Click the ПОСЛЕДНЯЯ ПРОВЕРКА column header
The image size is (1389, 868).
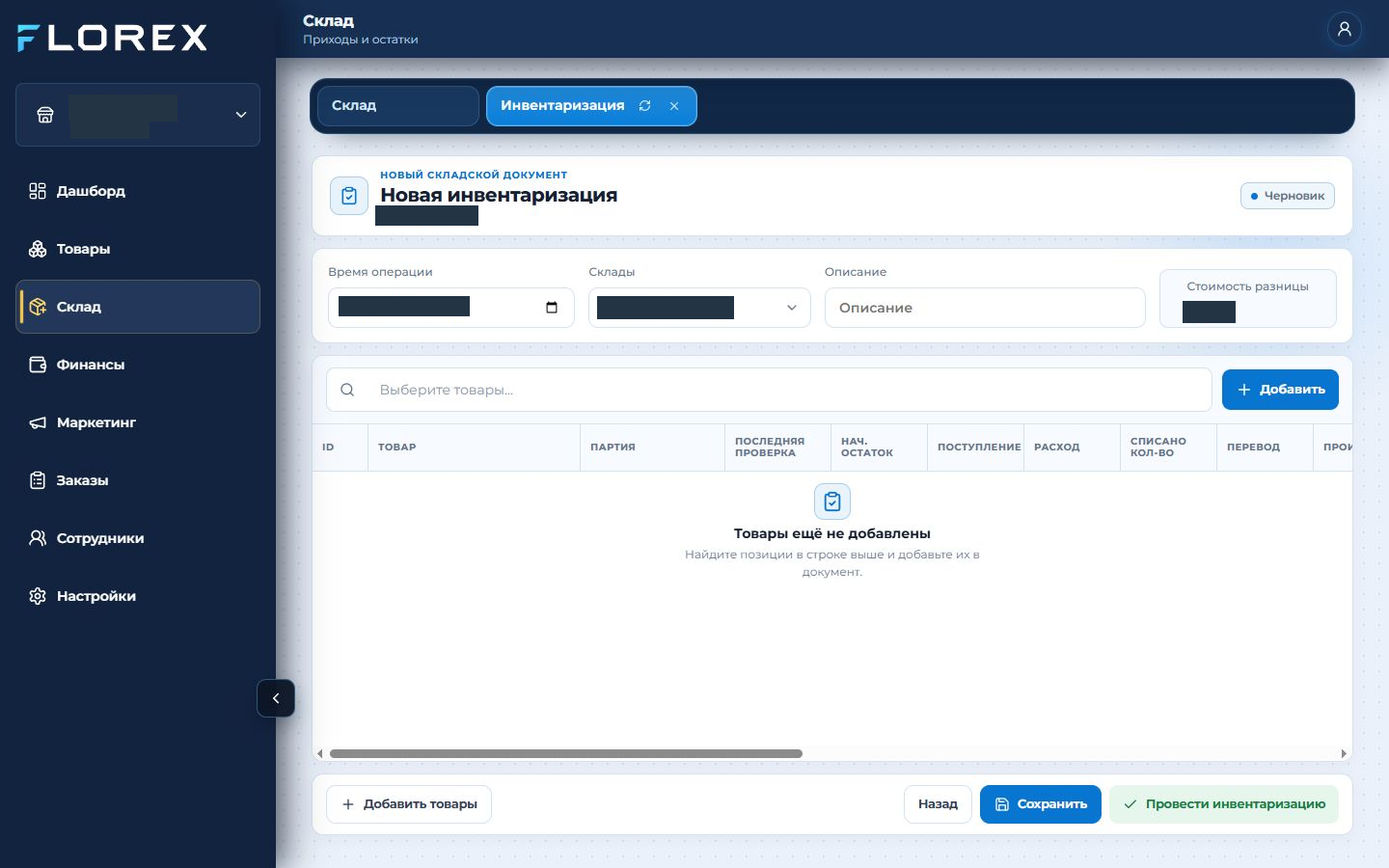pyautogui.click(x=777, y=448)
